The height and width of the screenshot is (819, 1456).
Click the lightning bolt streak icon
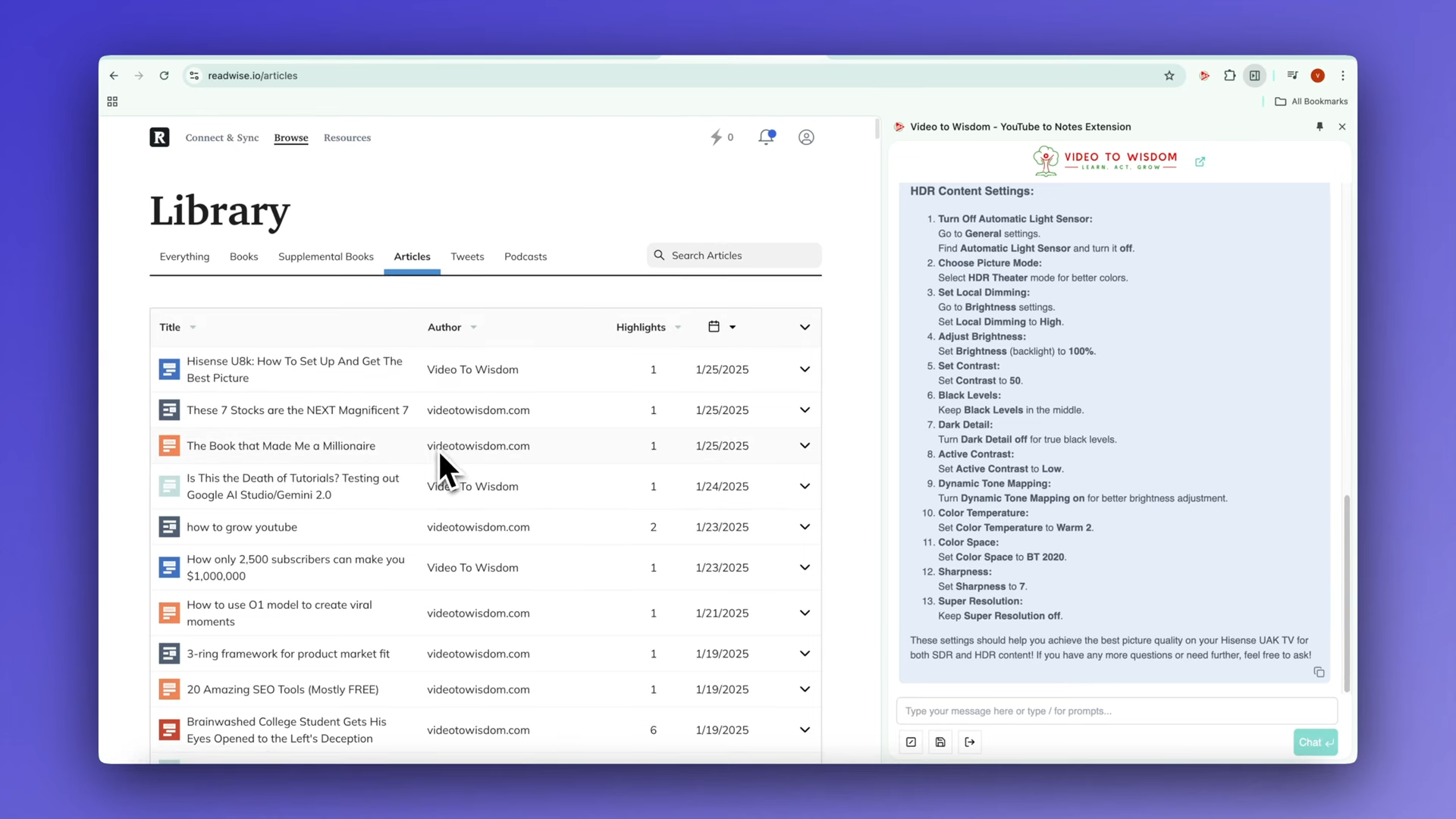coord(717,137)
